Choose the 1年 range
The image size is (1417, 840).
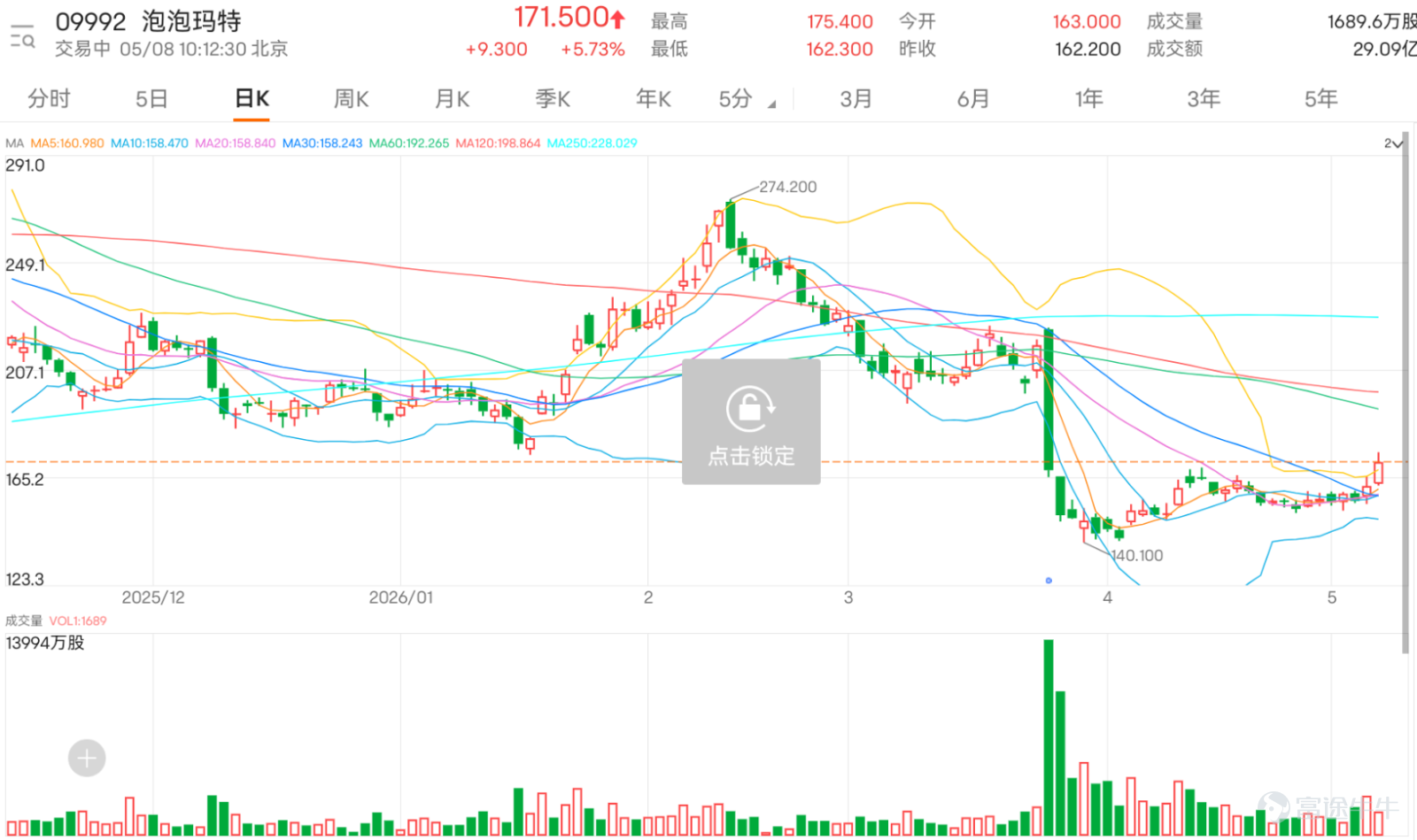click(x=1089, y=98)
